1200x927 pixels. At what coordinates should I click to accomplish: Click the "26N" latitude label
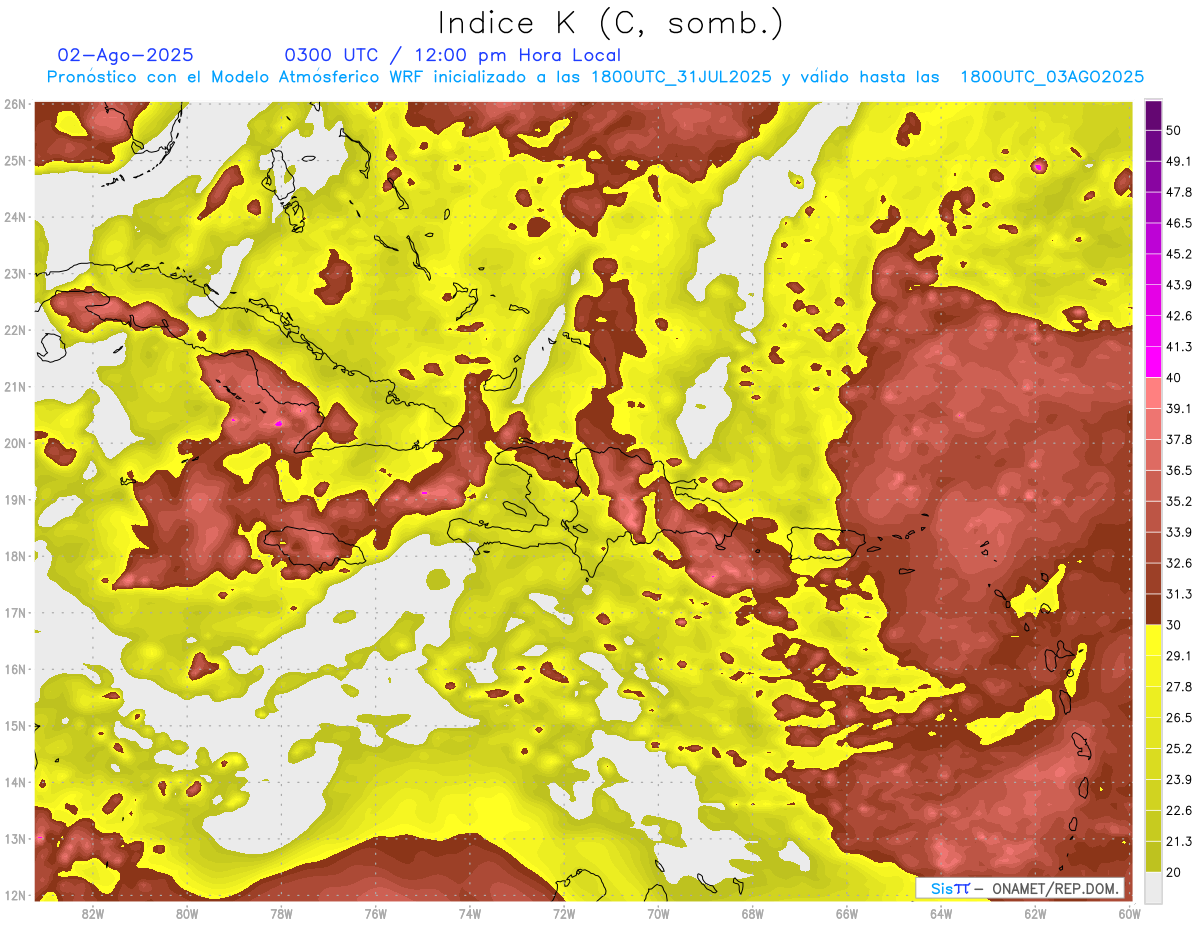pos(15,104)
